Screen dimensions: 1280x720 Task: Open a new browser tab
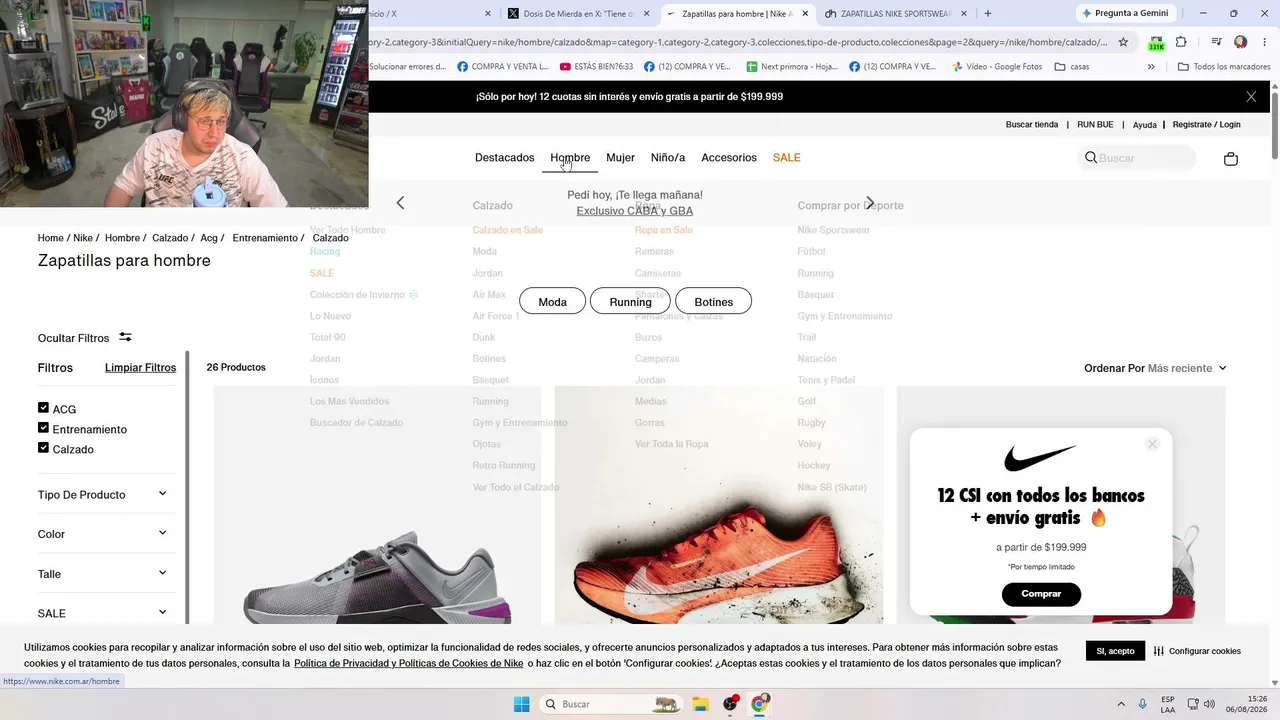coord(988,14)
